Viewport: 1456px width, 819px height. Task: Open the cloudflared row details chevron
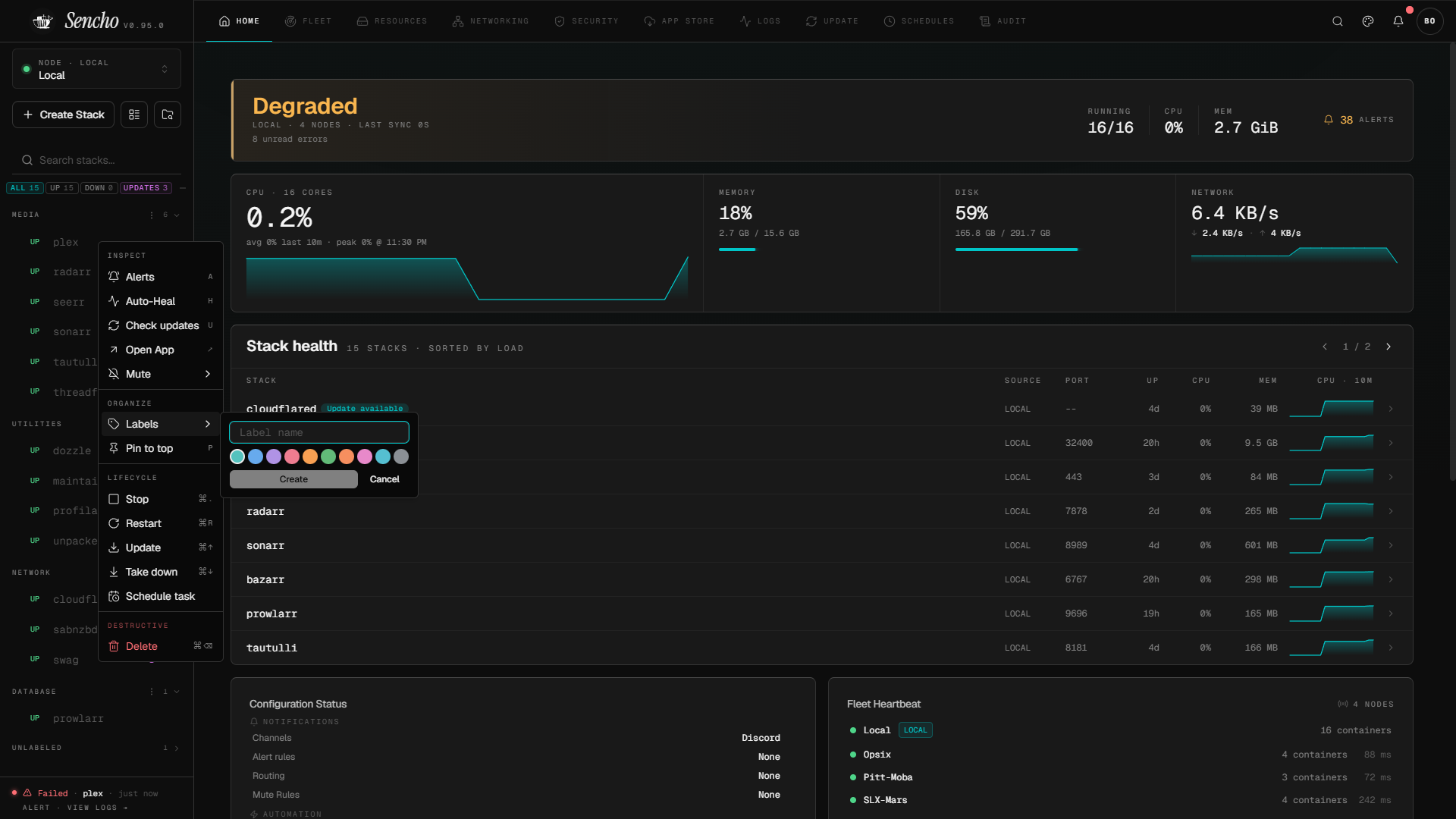[x=1391, y=409]
